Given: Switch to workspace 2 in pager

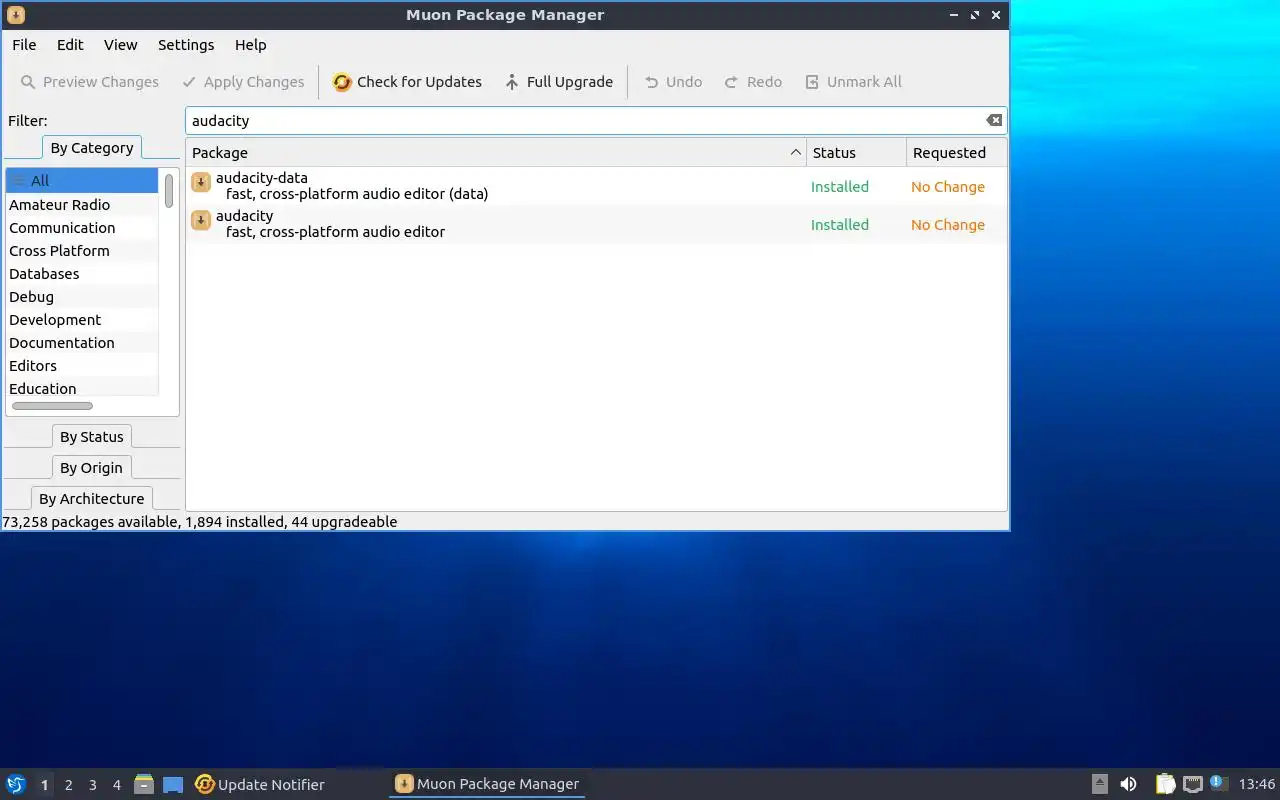Looking at the screenshot, I should coord(68,785).
